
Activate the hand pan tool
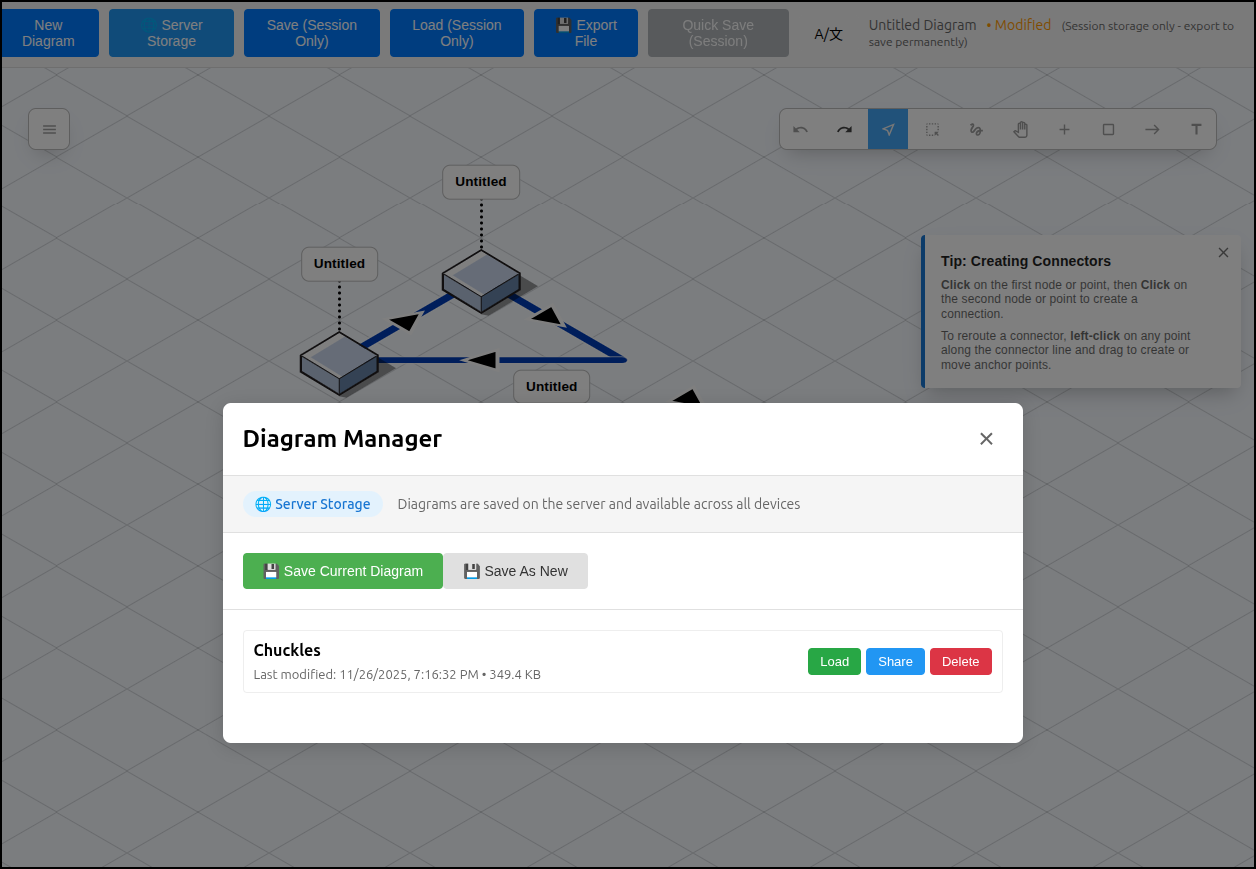1020,130
